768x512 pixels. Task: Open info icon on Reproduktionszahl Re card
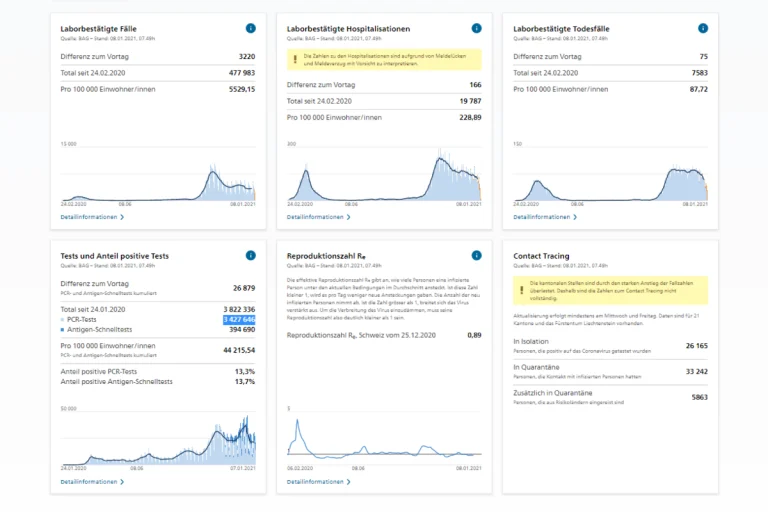click(x=476, y=255)
